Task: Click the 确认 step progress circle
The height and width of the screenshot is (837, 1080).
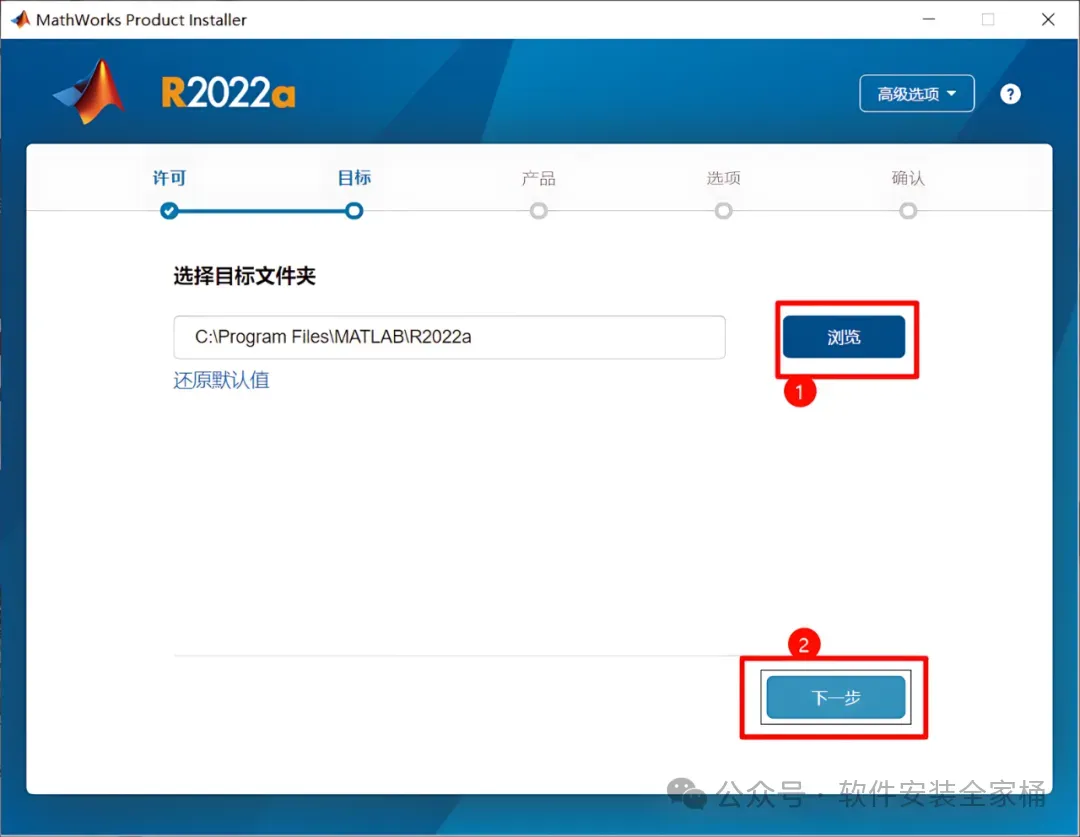Action: coord(908,211)
